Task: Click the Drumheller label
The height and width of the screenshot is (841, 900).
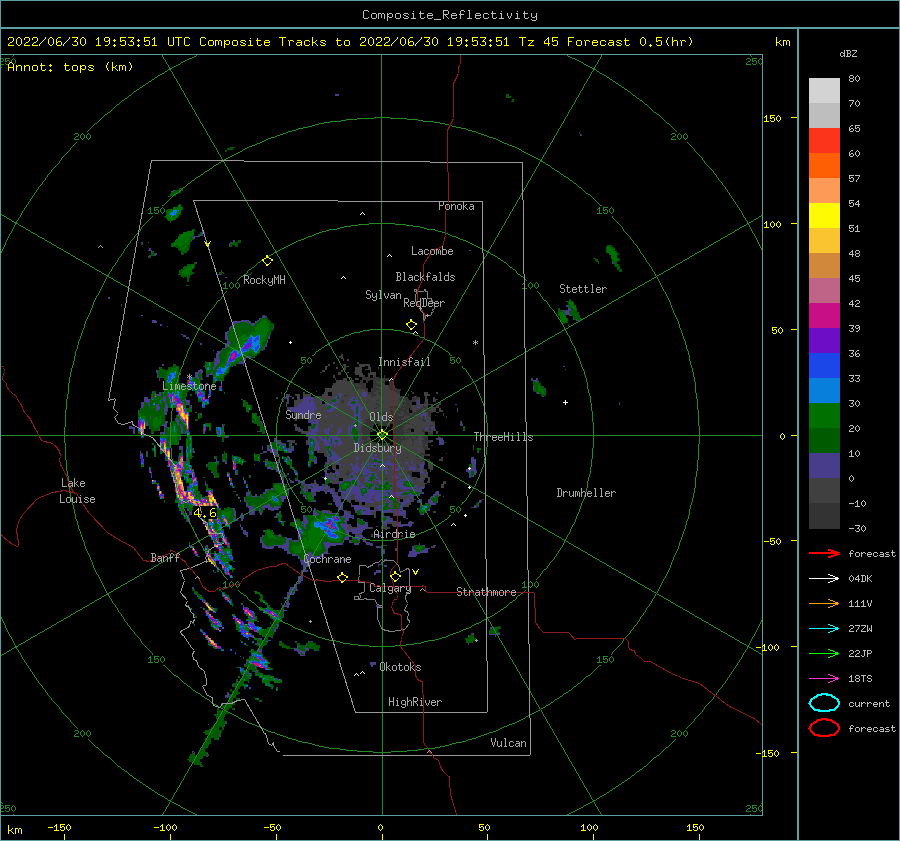Action: tap(586, 493)
